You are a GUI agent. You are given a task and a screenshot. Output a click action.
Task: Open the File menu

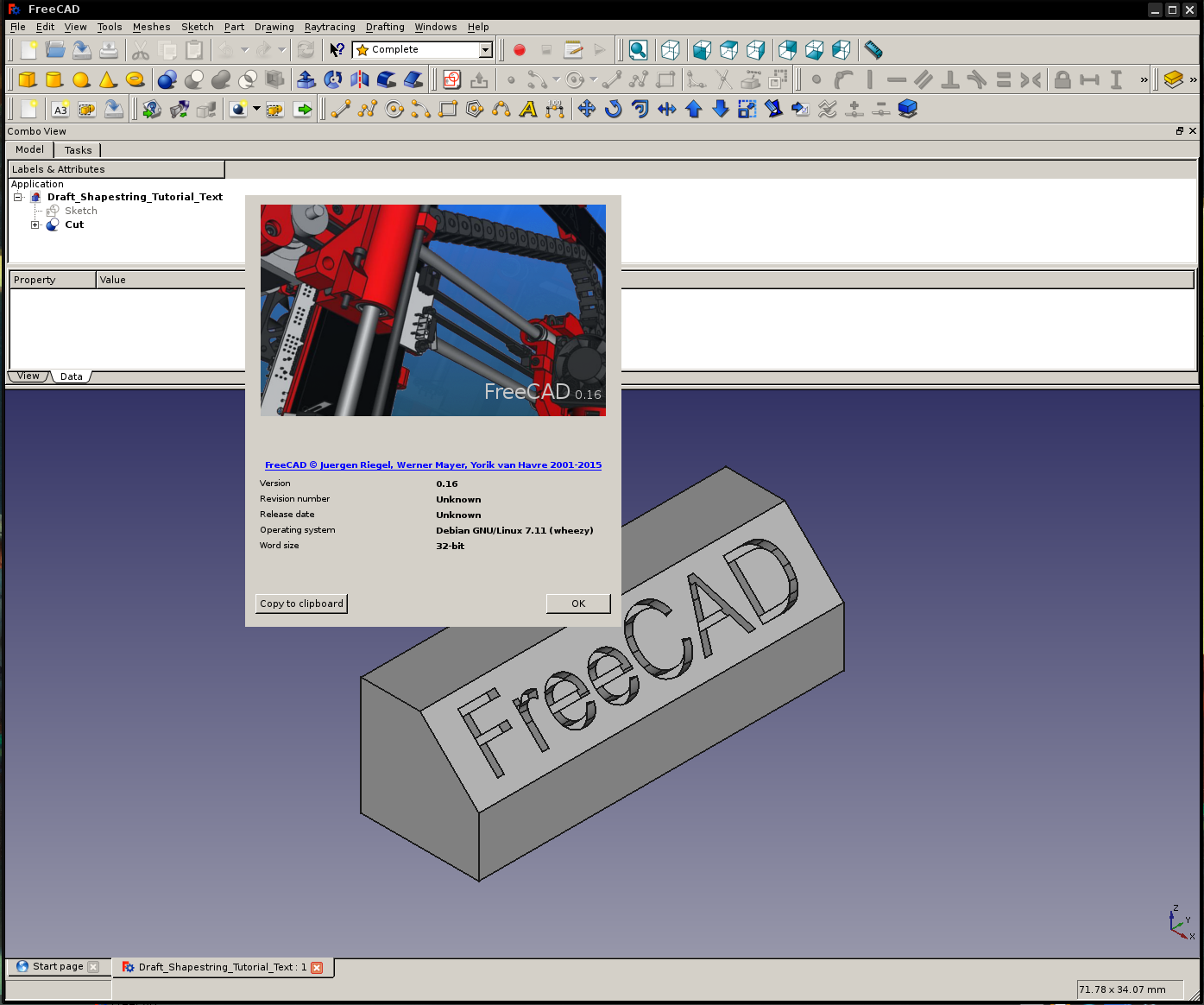pyautogui.click(x=18, y=27)
